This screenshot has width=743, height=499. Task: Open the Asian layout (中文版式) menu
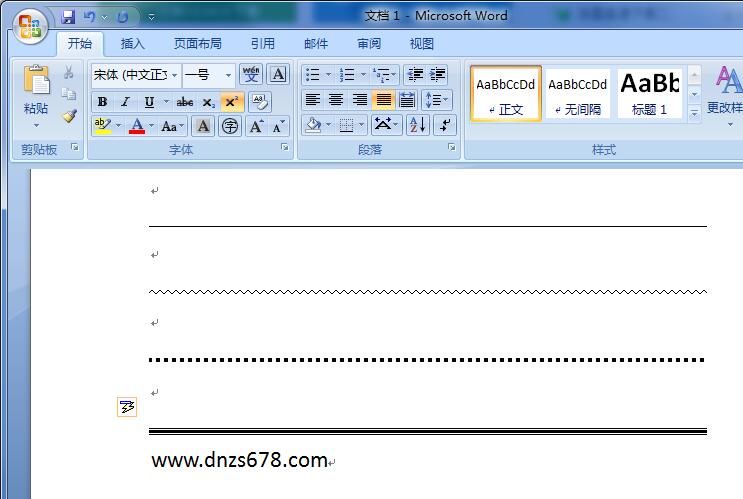pyautogui.click(x=387, y=125)
